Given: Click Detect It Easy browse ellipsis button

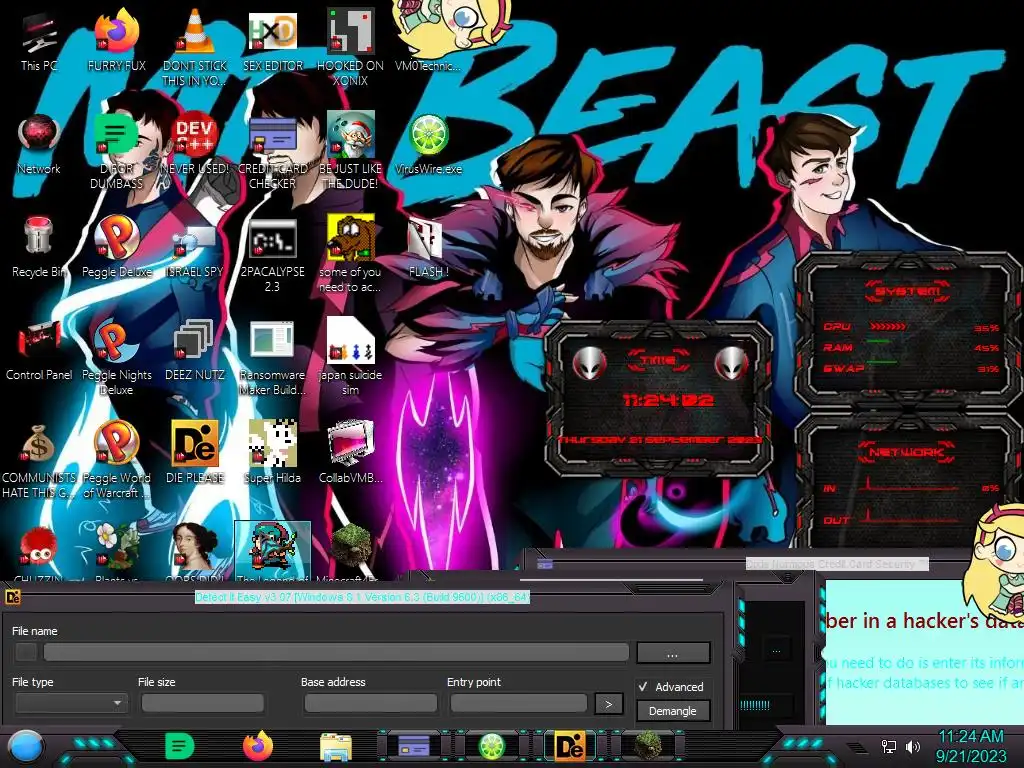Looking at the screenshot, I should [673, 652].
